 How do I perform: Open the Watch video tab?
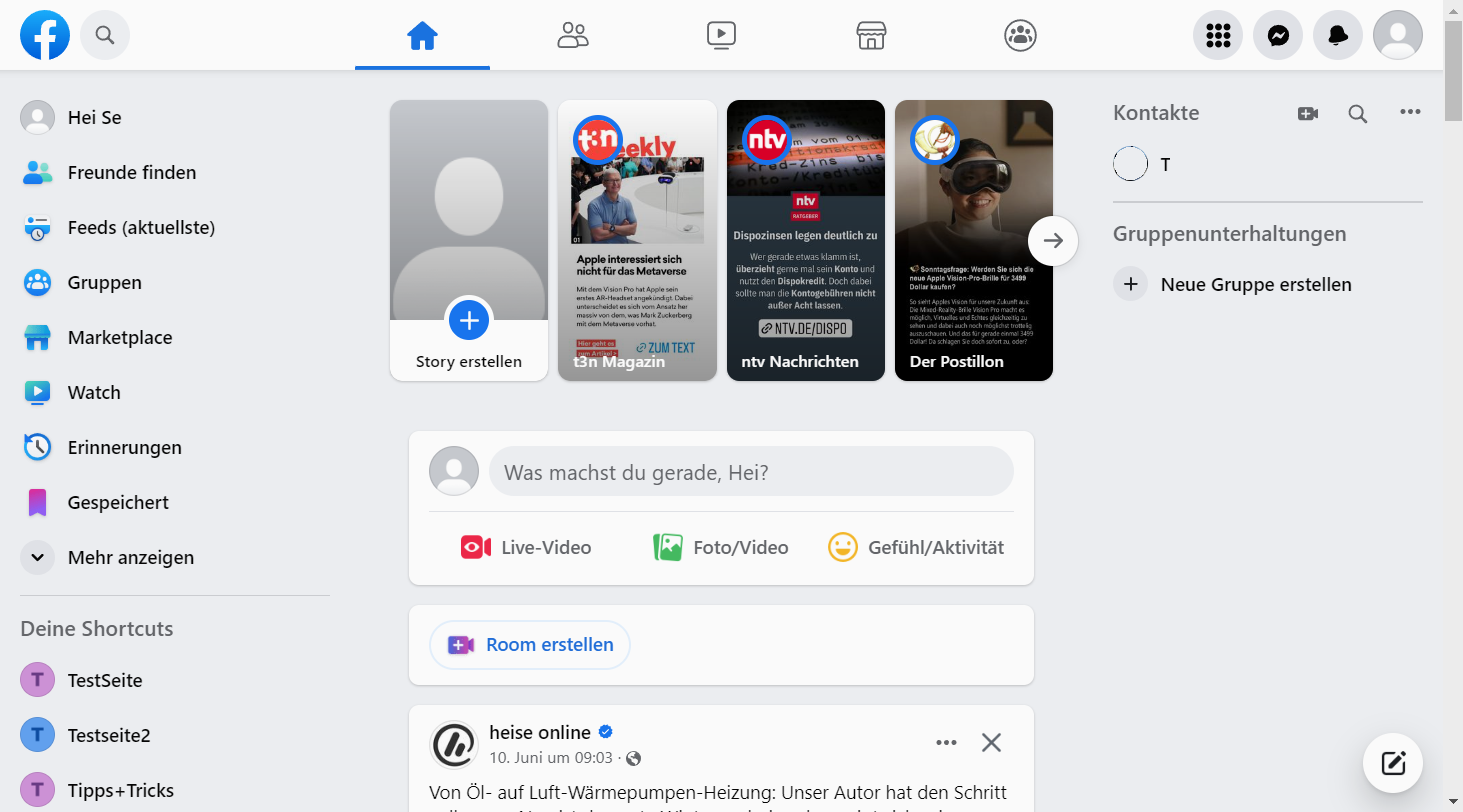(721, 36)
